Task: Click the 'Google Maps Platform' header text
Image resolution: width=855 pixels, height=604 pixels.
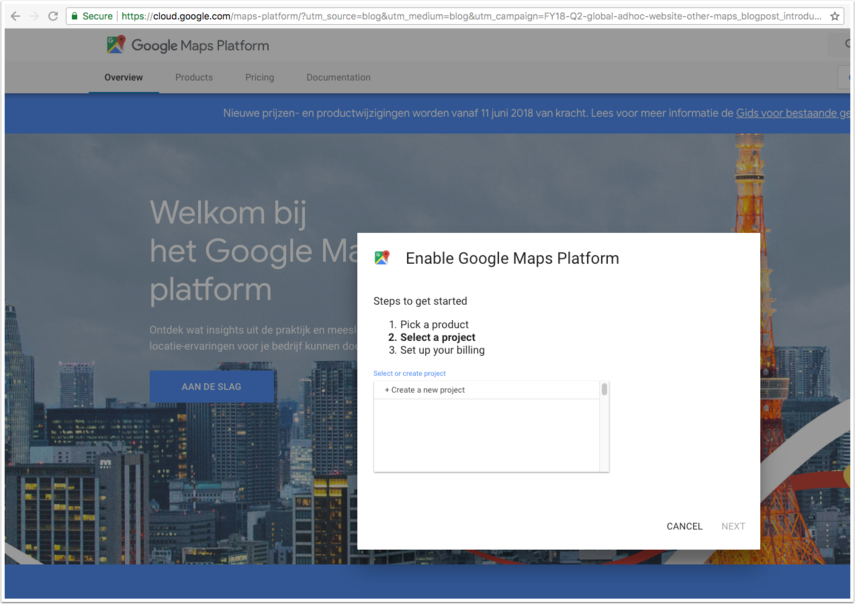Action: click(200, 45)
